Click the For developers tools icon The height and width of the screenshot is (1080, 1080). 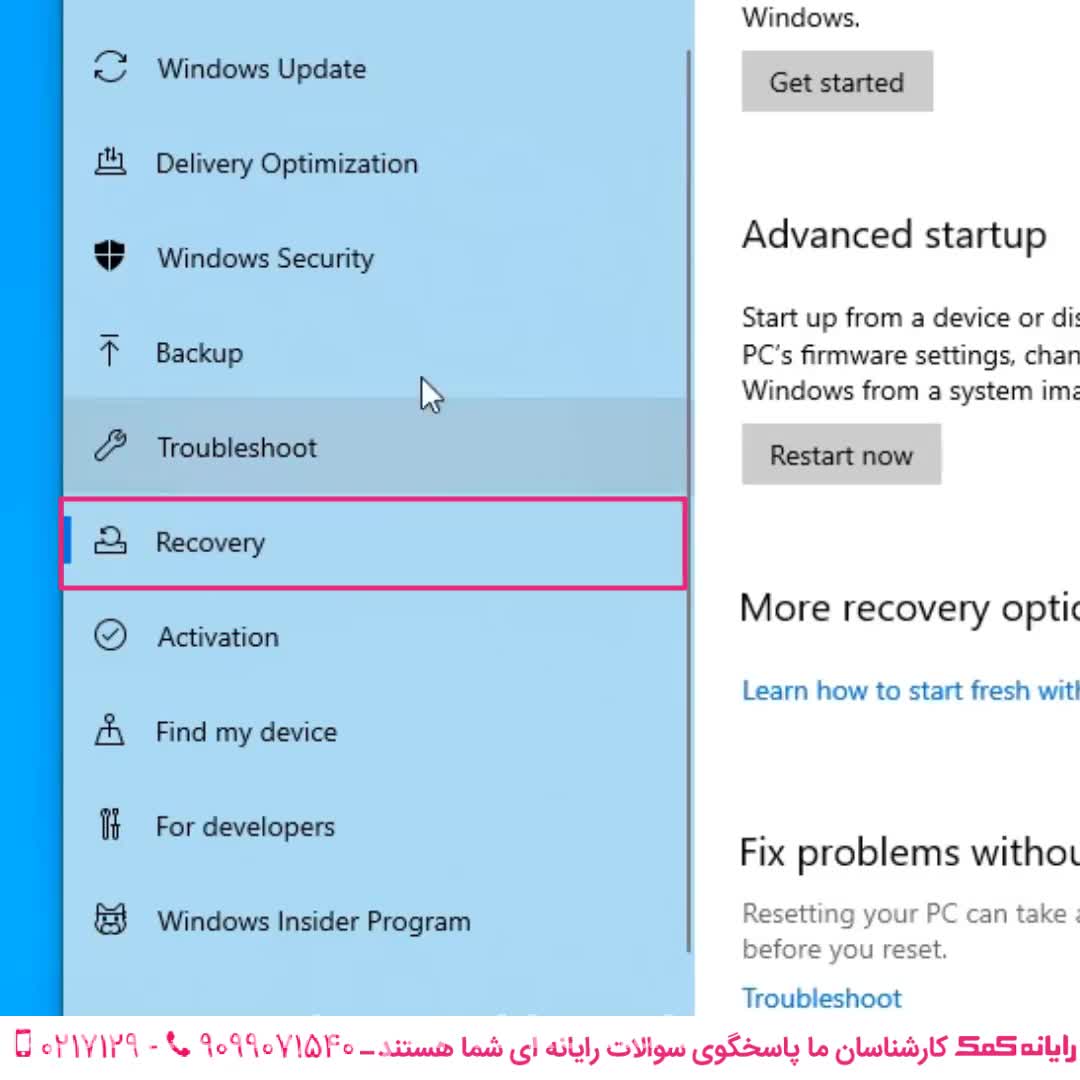(110, 826)
